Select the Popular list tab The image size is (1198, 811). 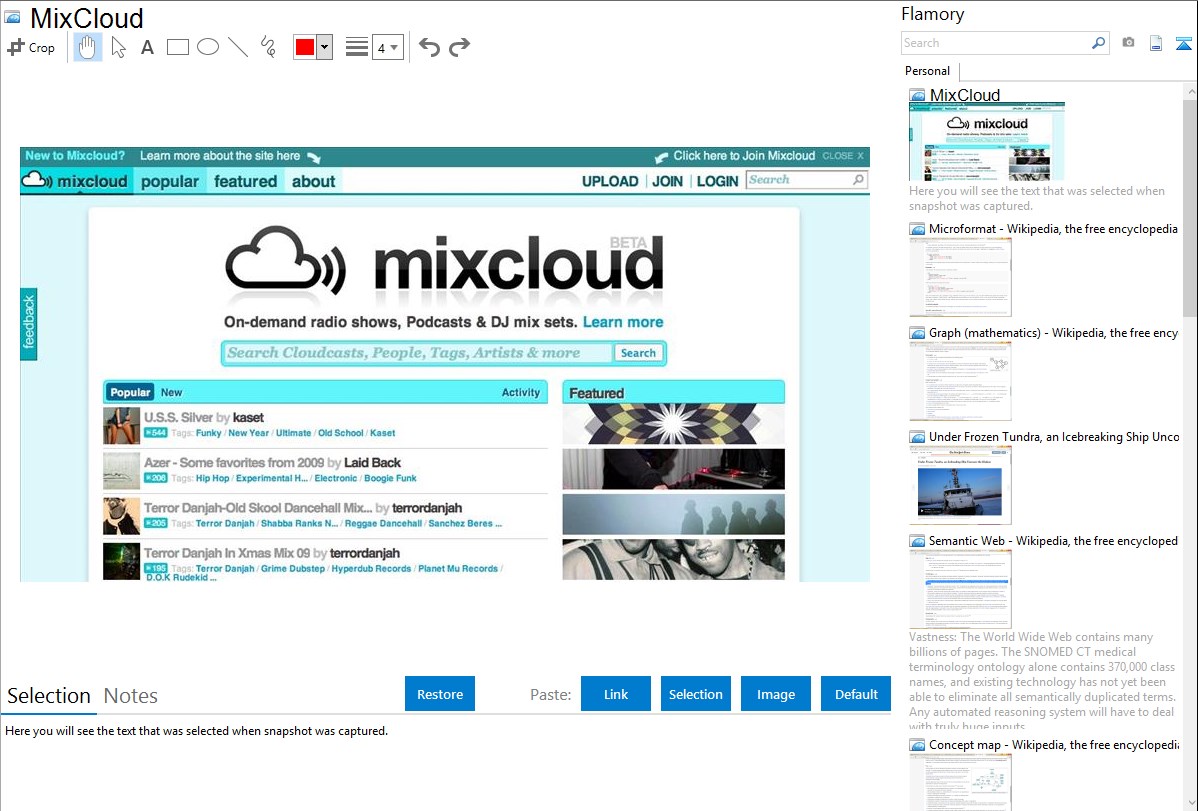pyautogui.click(x=130, y=392)
